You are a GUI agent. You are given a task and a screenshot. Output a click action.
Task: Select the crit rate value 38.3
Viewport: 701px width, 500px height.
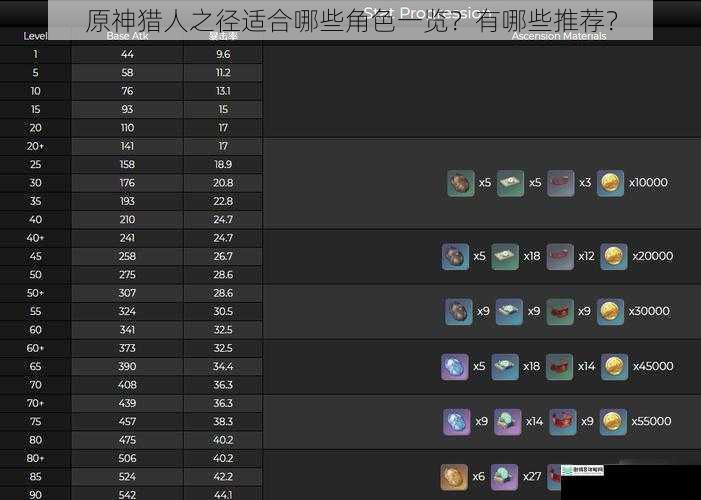[223, 421]
